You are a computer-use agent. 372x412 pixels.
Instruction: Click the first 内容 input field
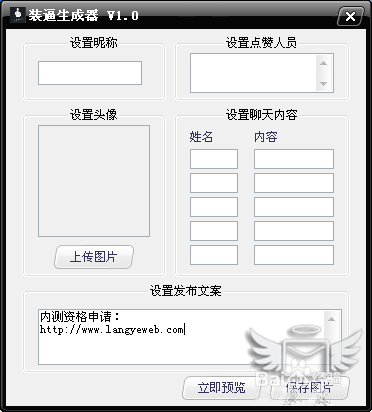tap(294, 159)
